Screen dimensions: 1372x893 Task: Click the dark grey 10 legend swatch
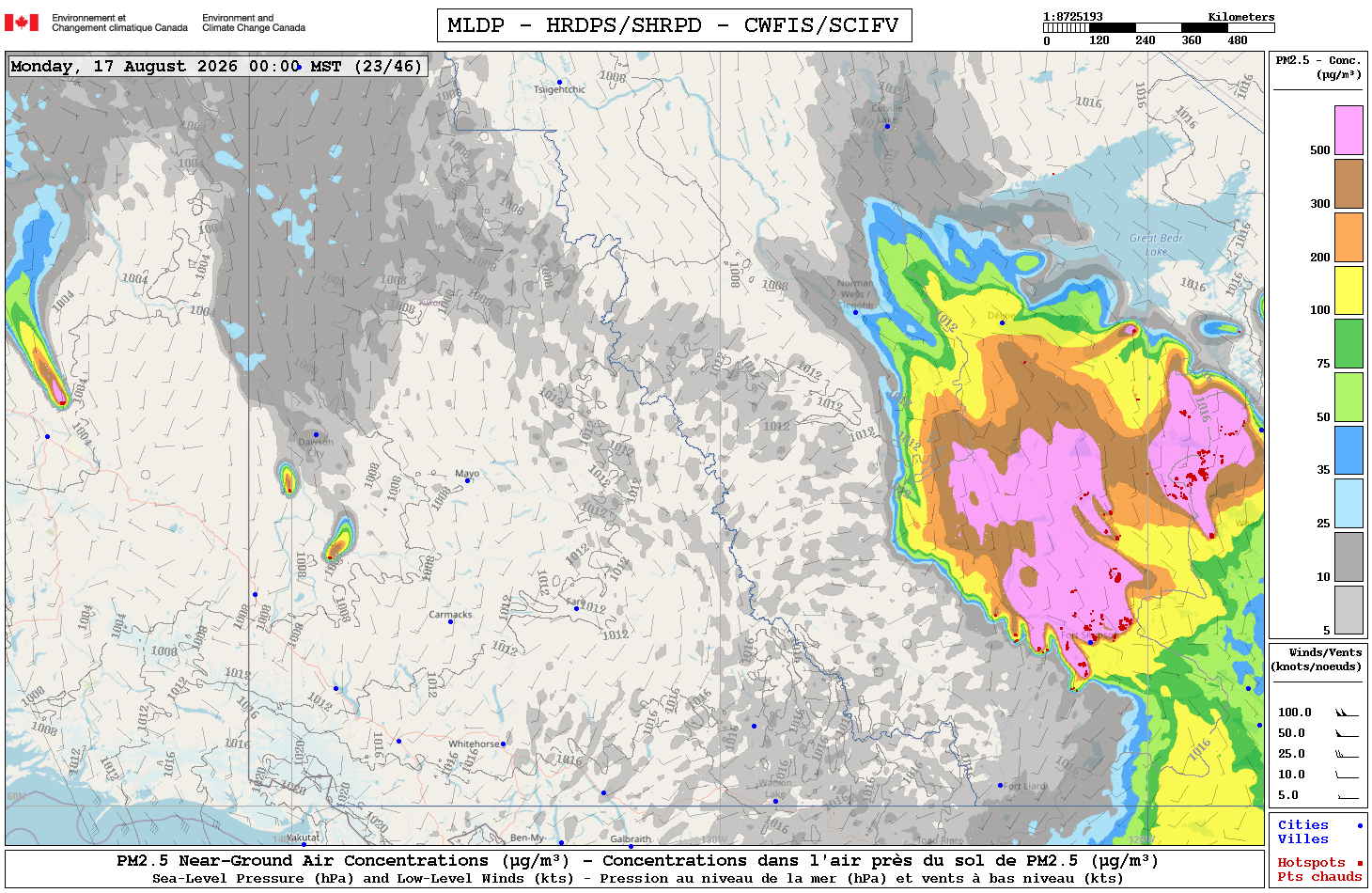(x=1349, y=556)
